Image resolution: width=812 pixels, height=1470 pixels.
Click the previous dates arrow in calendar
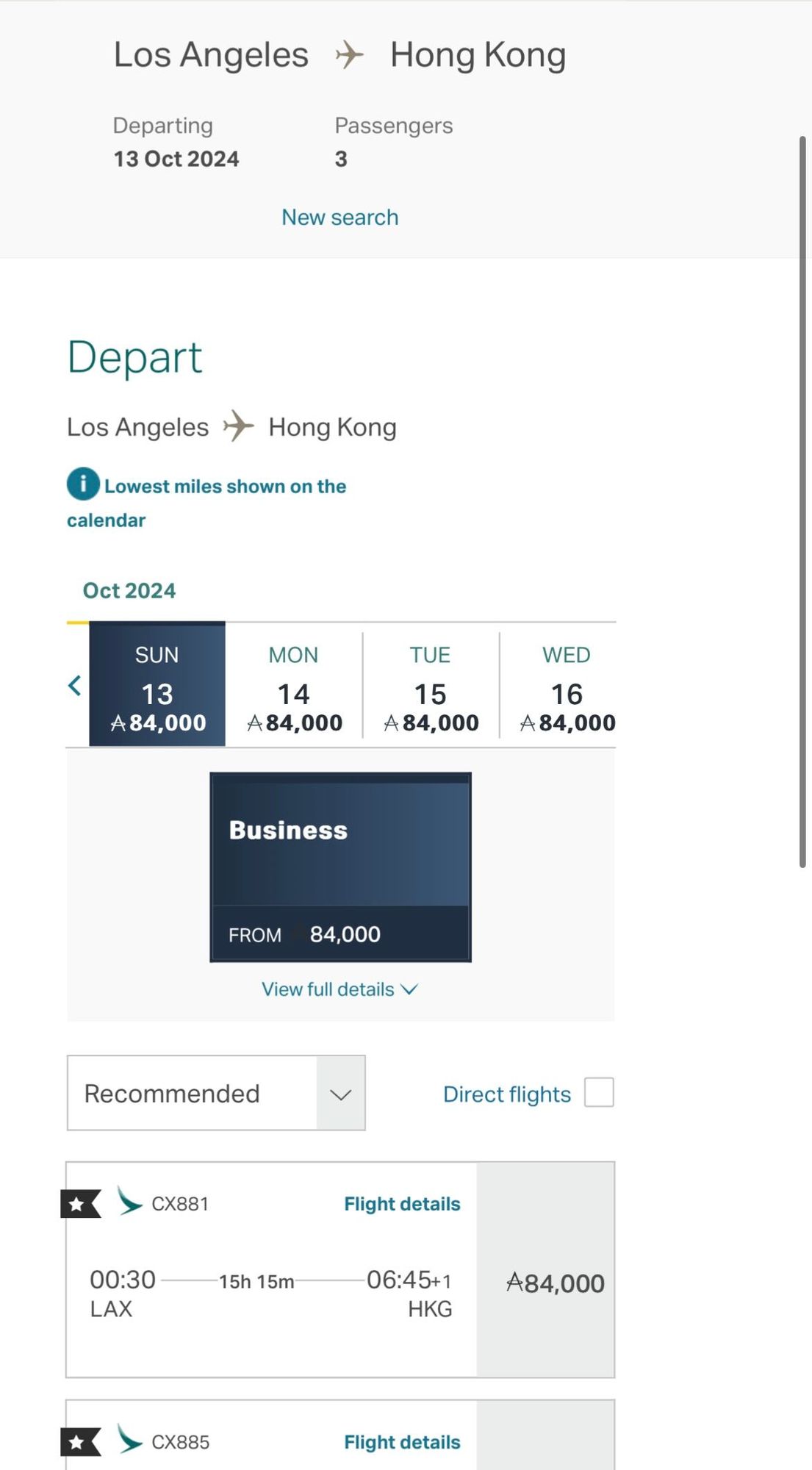pos(75,686)
